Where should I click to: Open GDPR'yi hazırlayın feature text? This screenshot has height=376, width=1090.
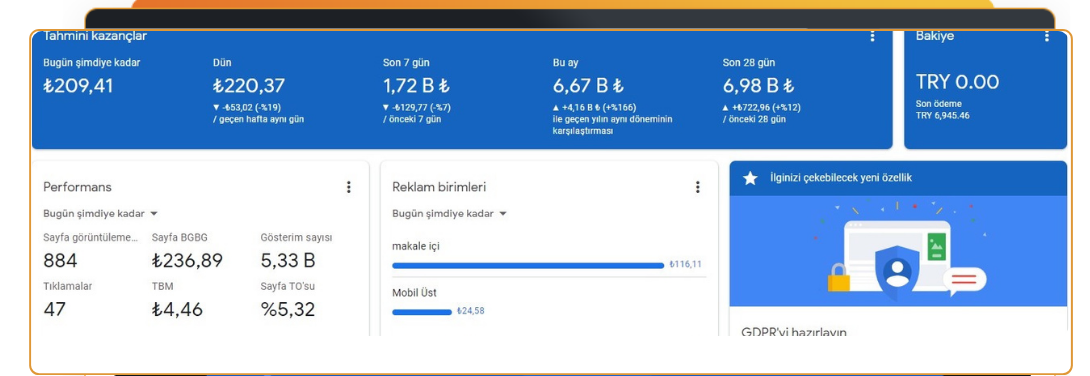pos(794,332)
